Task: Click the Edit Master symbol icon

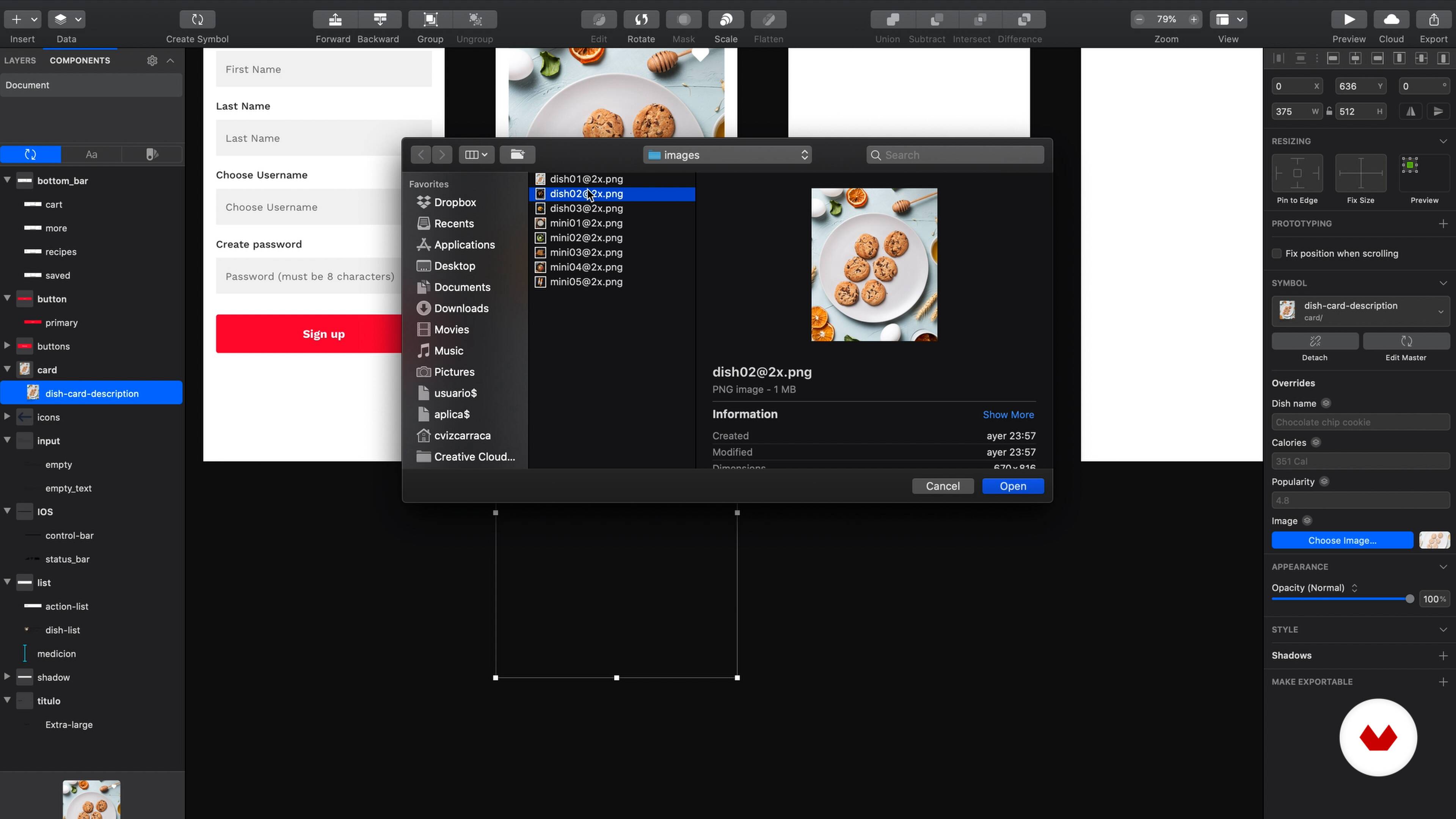Action: (x=1406, y=341)
